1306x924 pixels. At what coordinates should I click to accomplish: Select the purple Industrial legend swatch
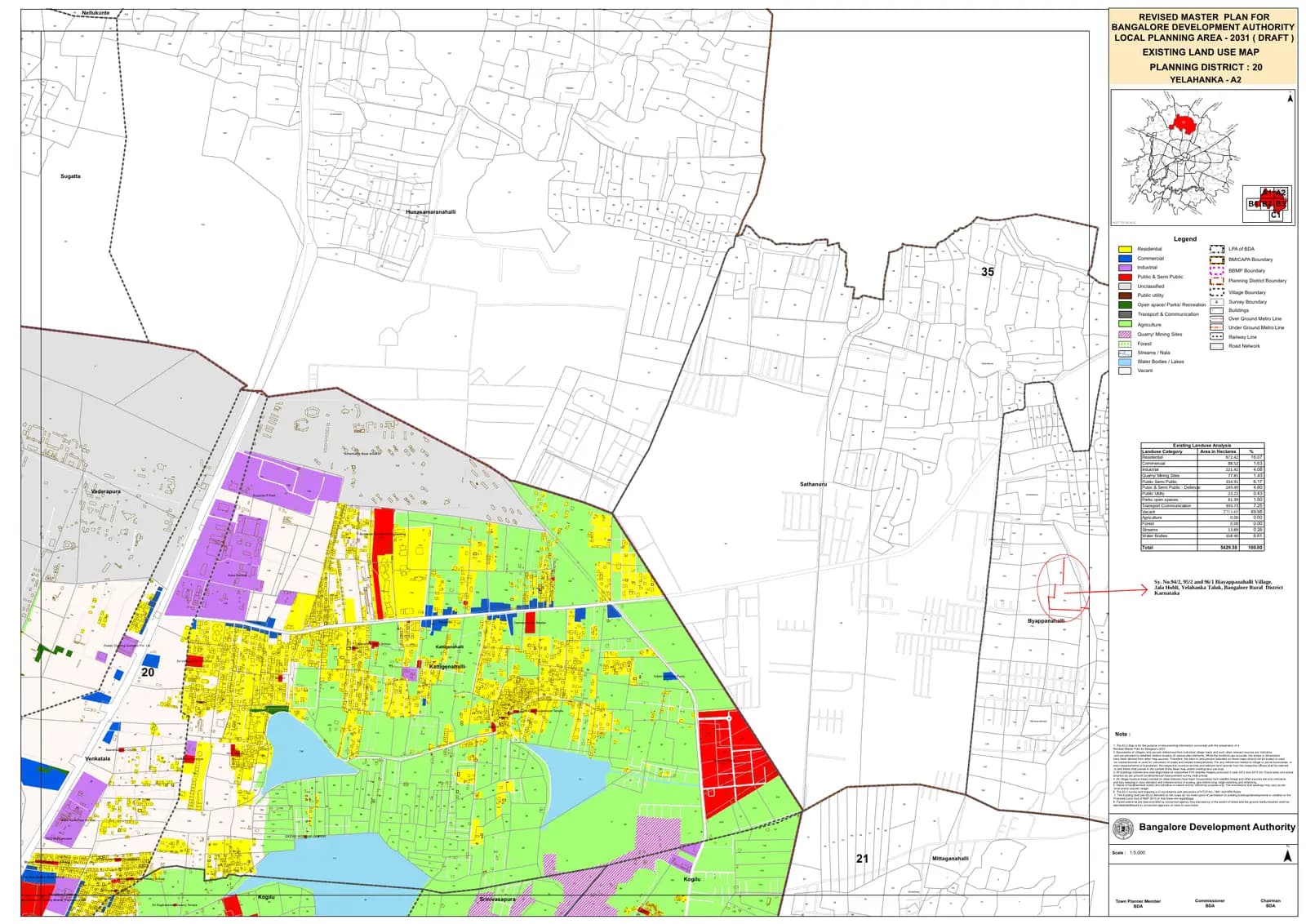point(1125,268)
